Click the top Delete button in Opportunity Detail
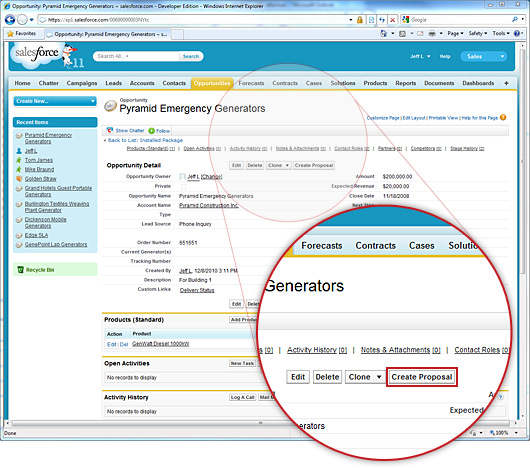 click(x=255, y=165)
